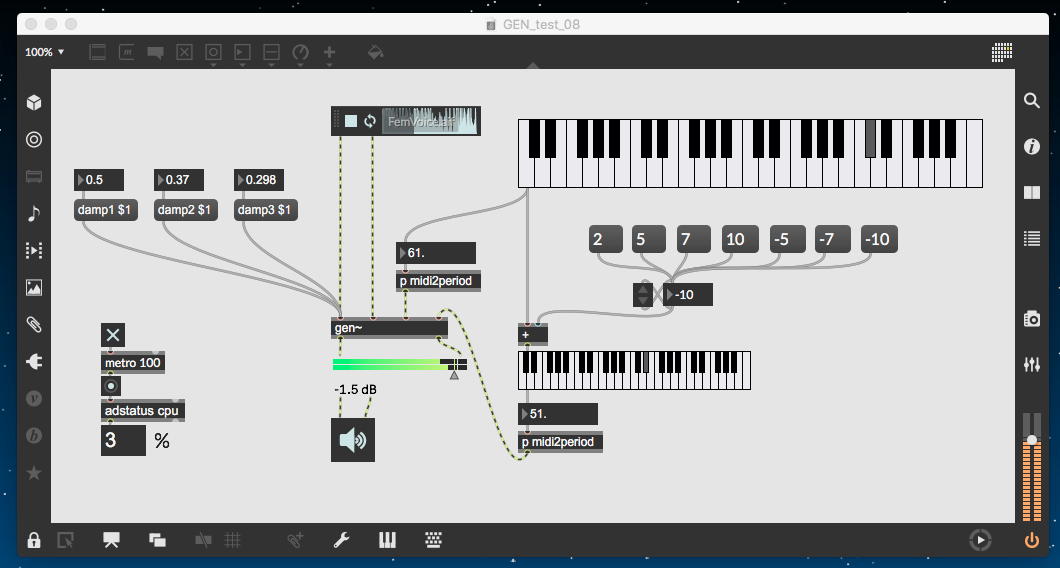Toggle the speaker audio output button

(353, 440)
